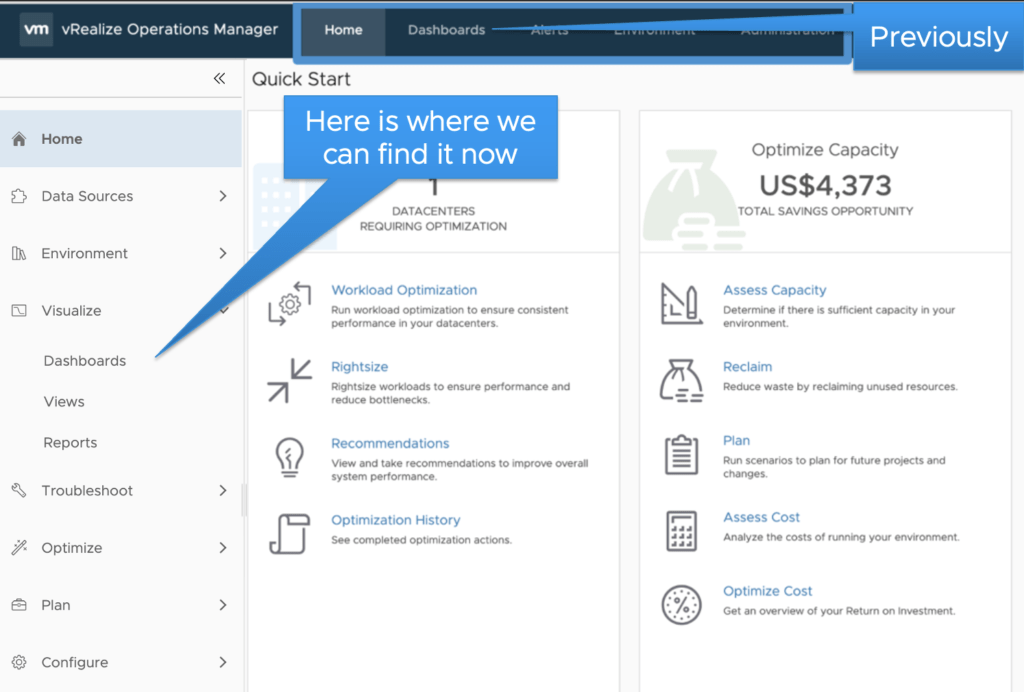Image resolution: width=1024 pixels, height=692 pixels.
Task: Click the Optimization History scroll icon
Action: 289,533
